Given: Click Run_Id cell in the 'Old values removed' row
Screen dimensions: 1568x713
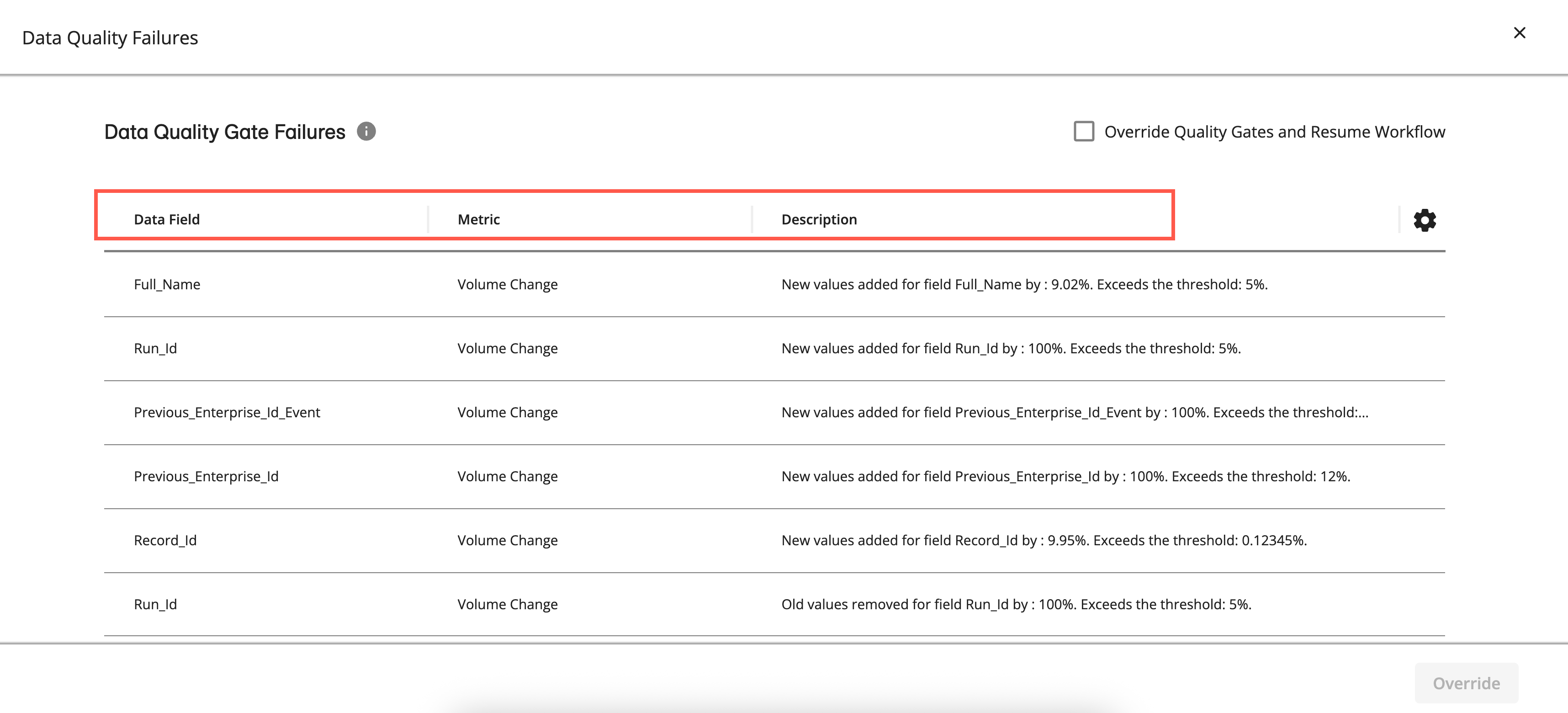Looking at the screenshot, I should (155, 604).
